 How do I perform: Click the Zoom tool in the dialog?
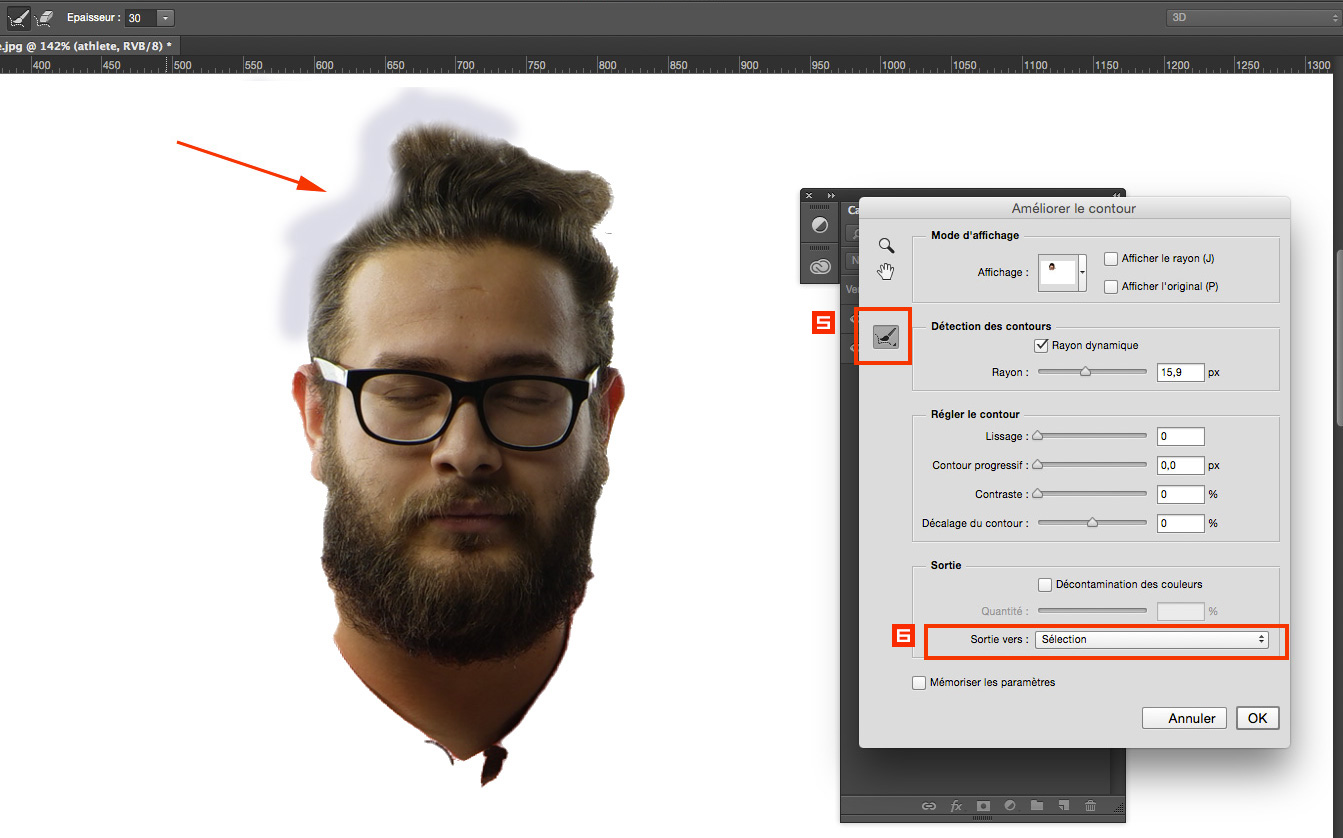tap(885, 246)
